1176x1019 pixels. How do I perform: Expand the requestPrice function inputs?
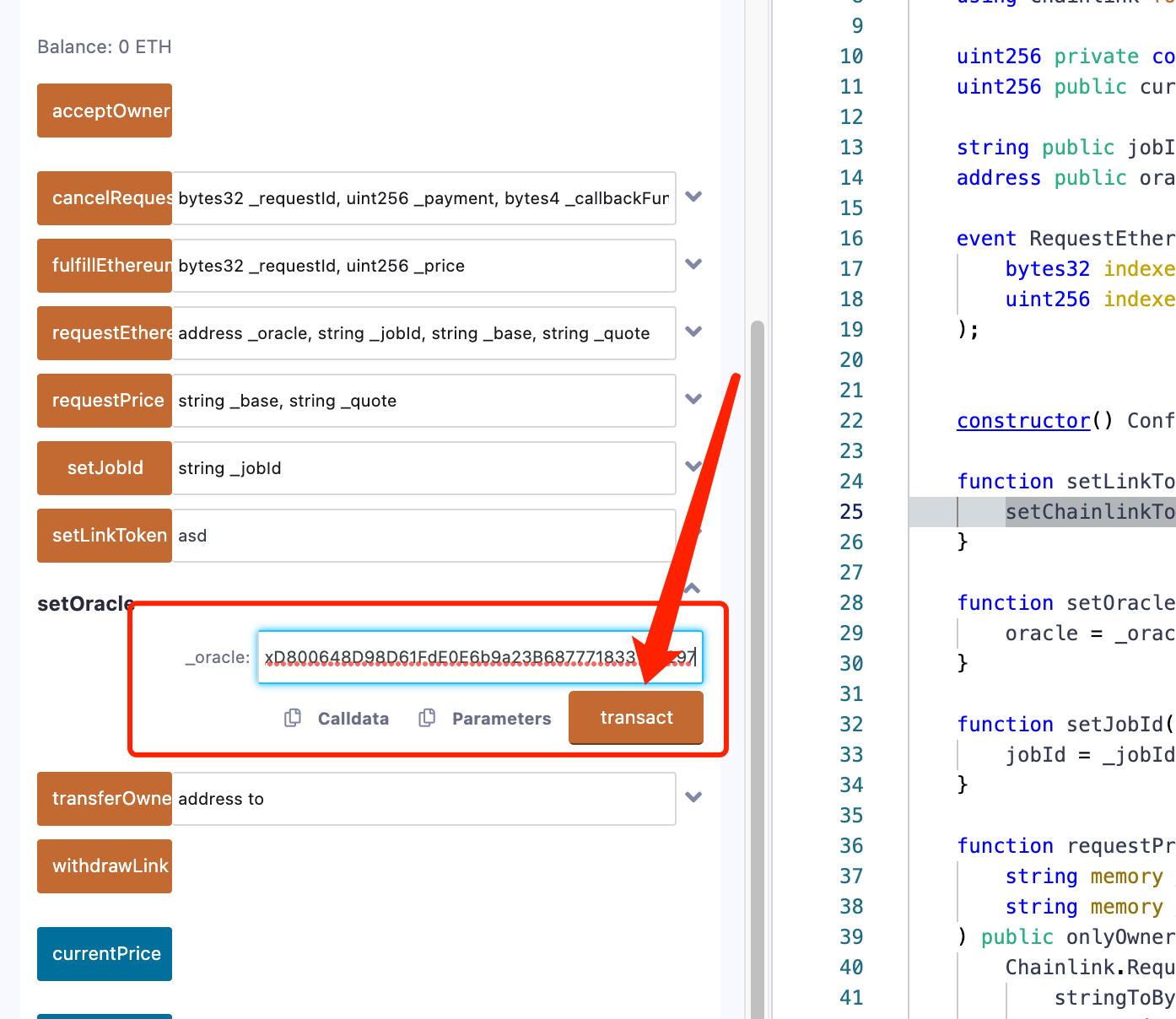click(x=693, y=400)
